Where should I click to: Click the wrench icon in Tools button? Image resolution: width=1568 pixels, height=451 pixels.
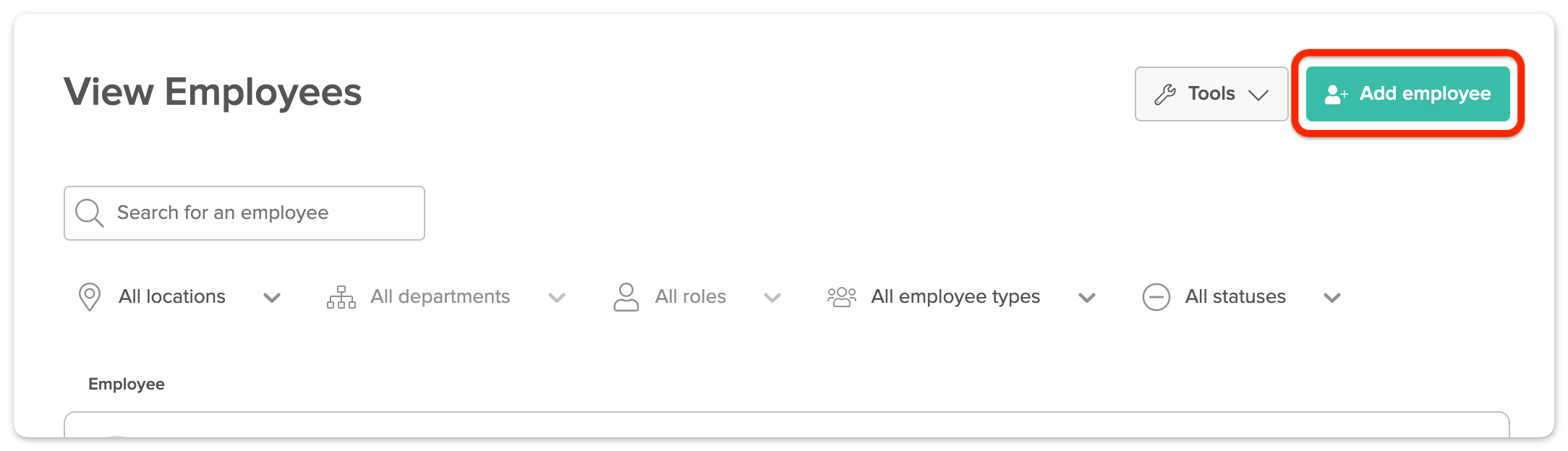pos(1164,93)
